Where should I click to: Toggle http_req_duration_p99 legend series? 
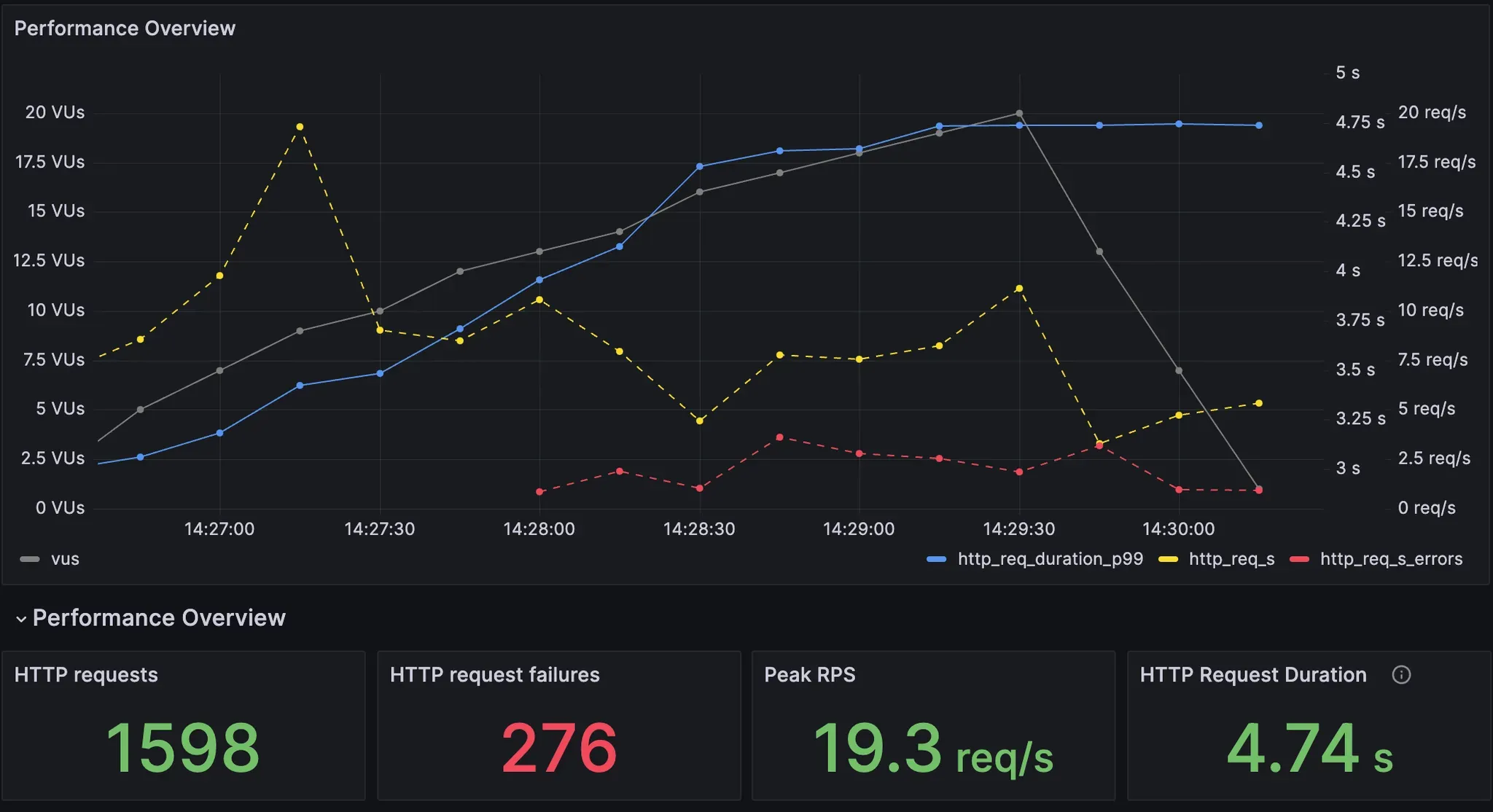[1050, 559]
